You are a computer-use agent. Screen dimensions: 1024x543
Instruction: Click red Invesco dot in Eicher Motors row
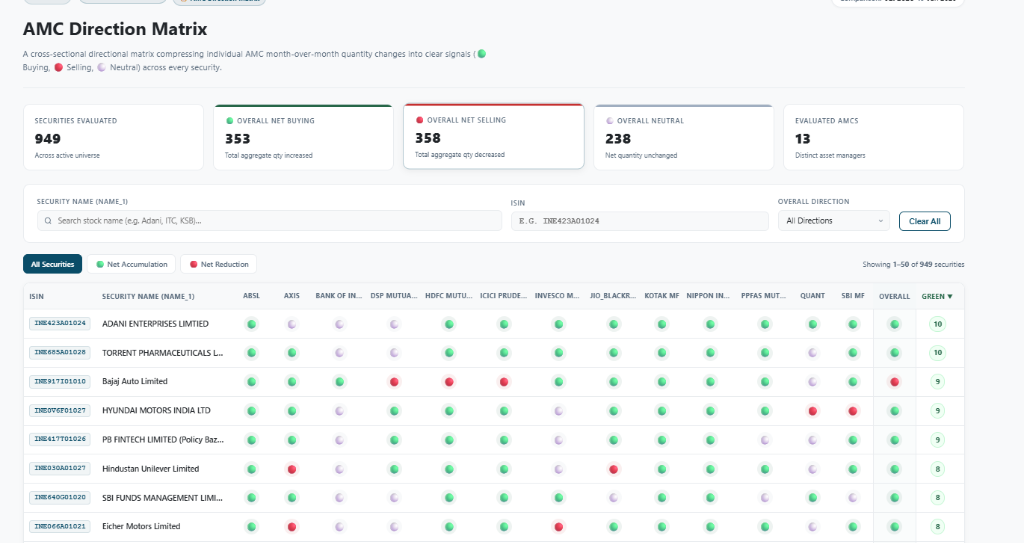(558, 527)
